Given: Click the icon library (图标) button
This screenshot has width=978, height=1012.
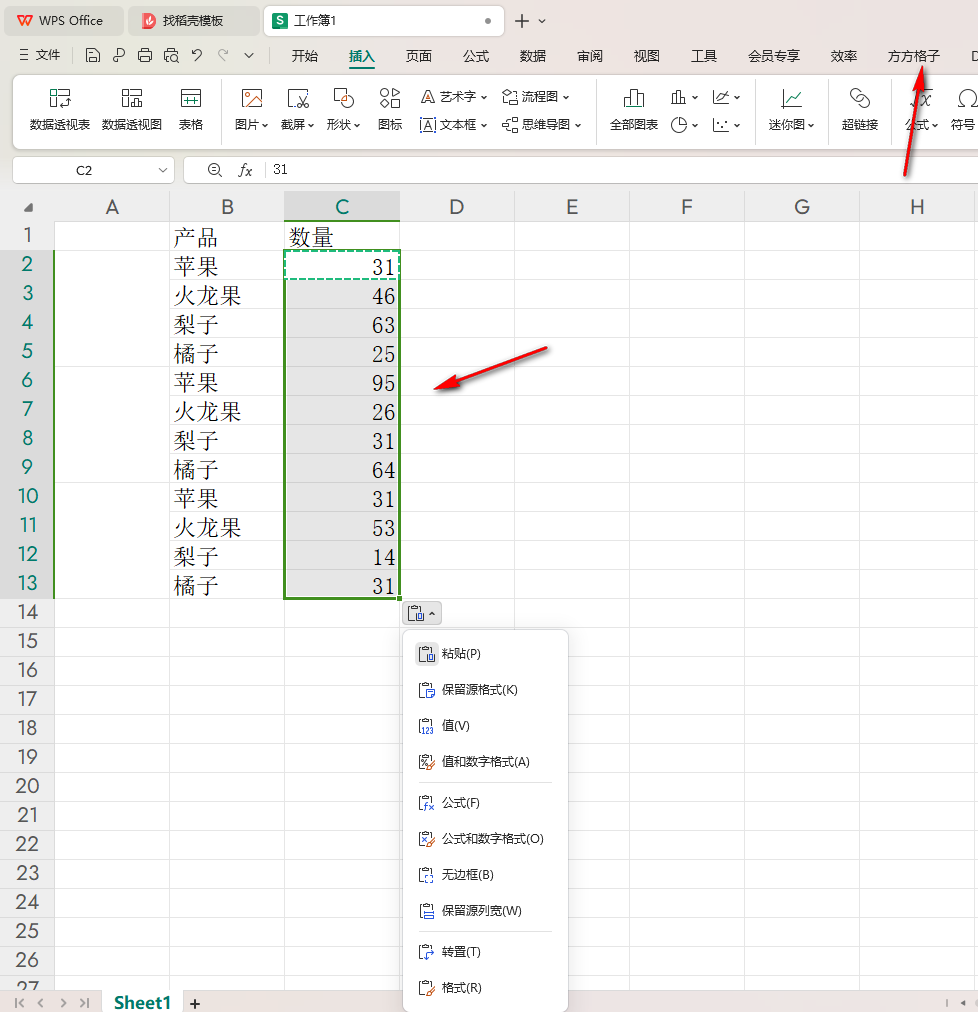Looking at the screenshot, I should click(x=390, y=109).
